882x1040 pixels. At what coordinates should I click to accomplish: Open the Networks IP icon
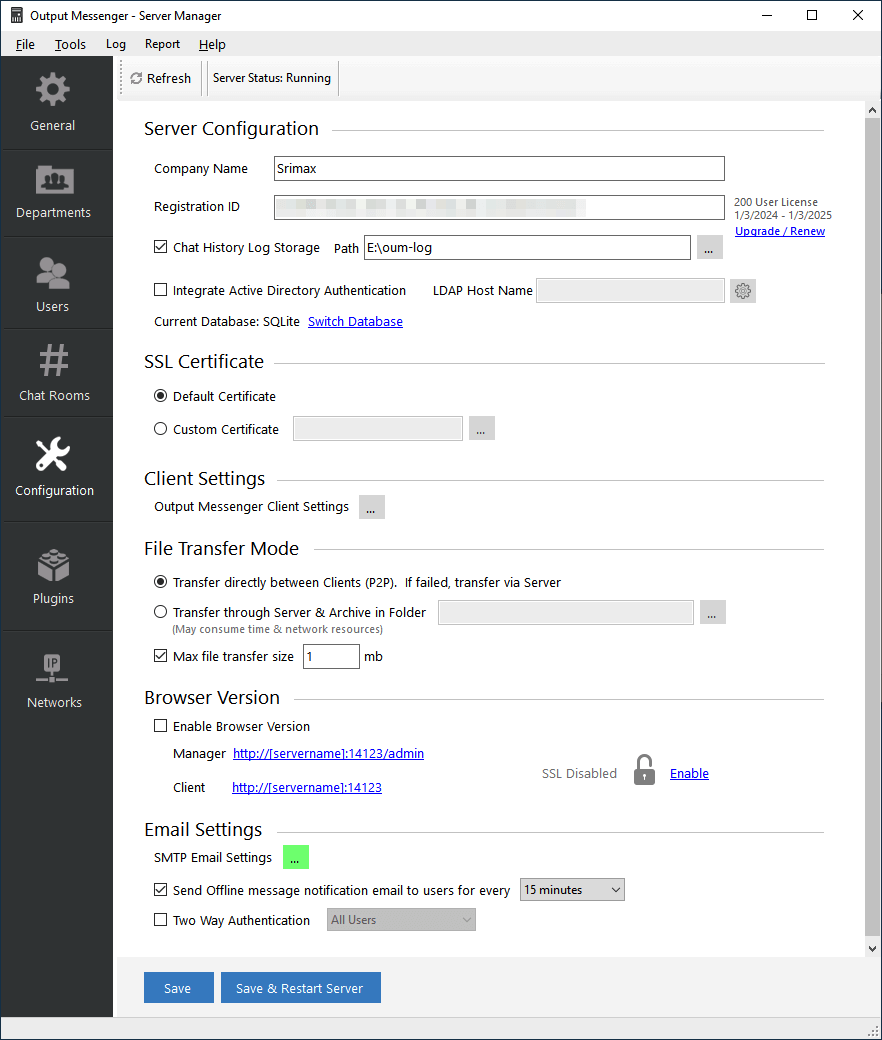coord(52,668)
